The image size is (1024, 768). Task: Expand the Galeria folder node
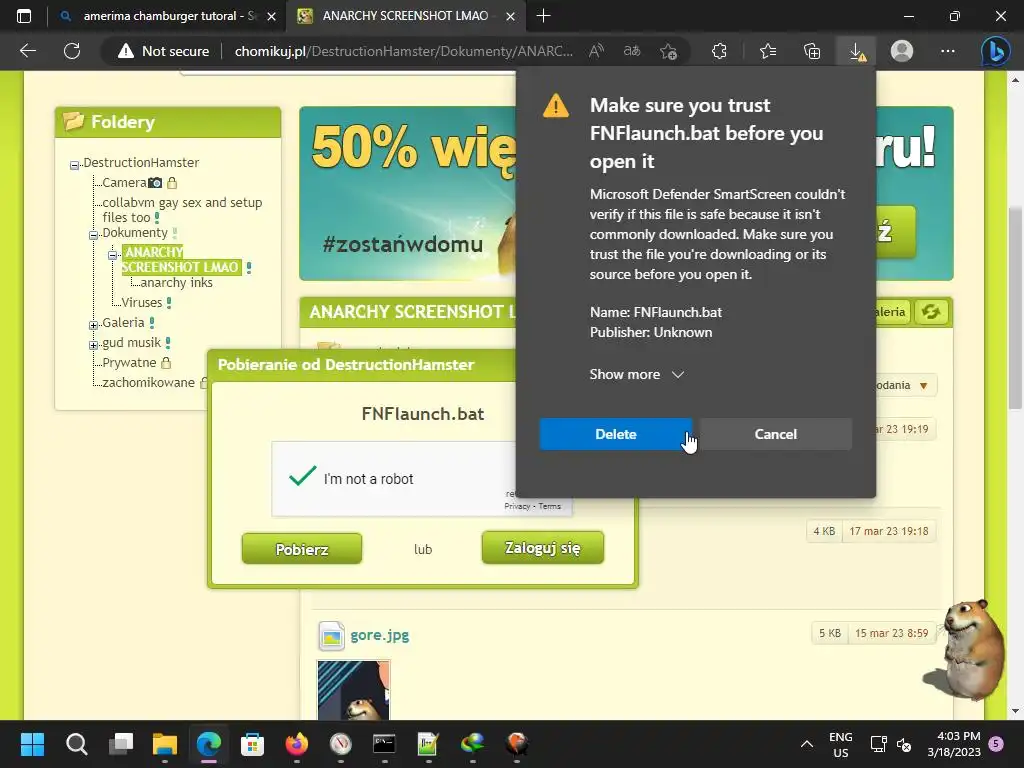pyautogui.click(x=93, y=325)
